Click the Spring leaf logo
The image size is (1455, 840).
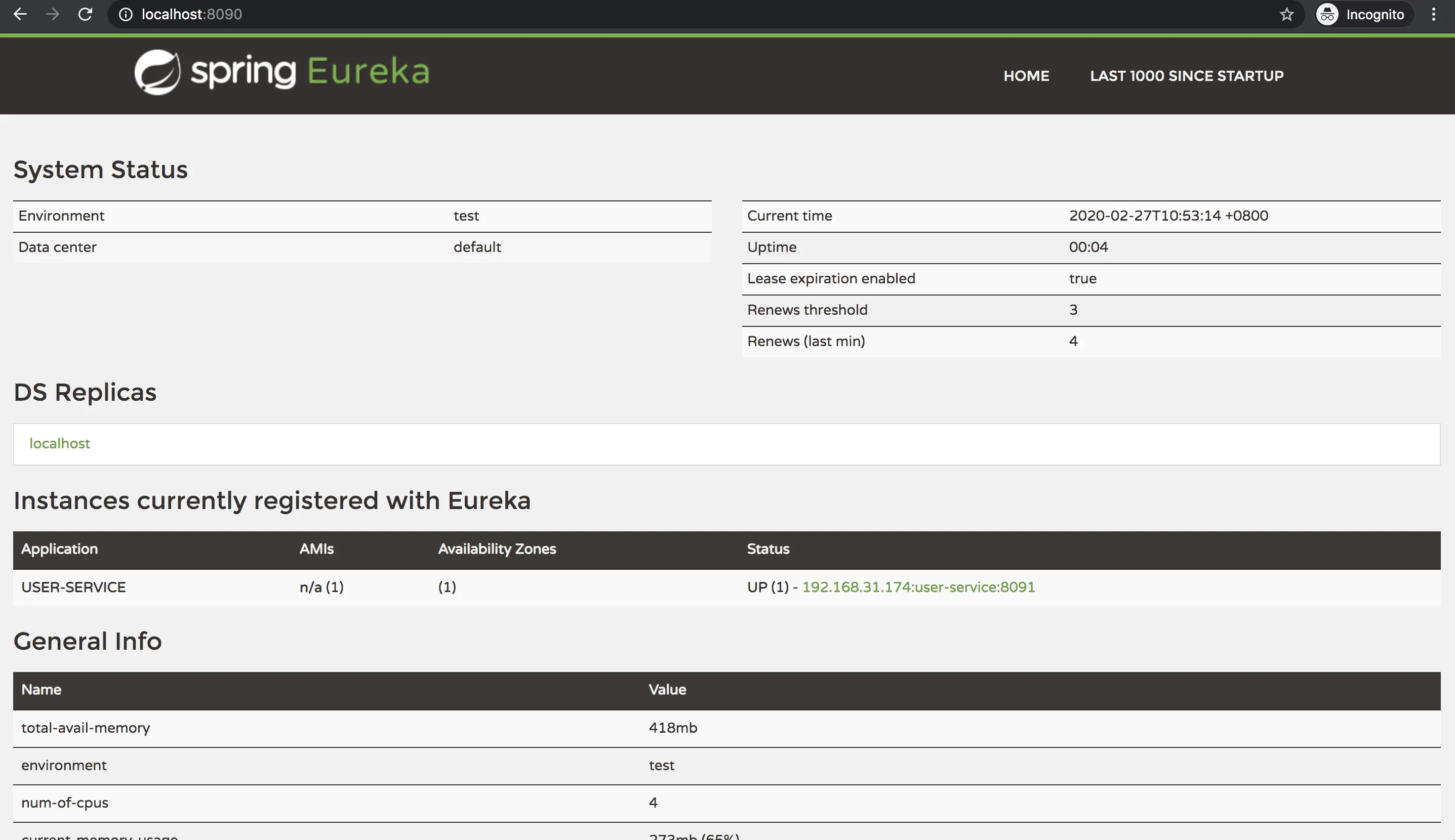coord(157,72)
